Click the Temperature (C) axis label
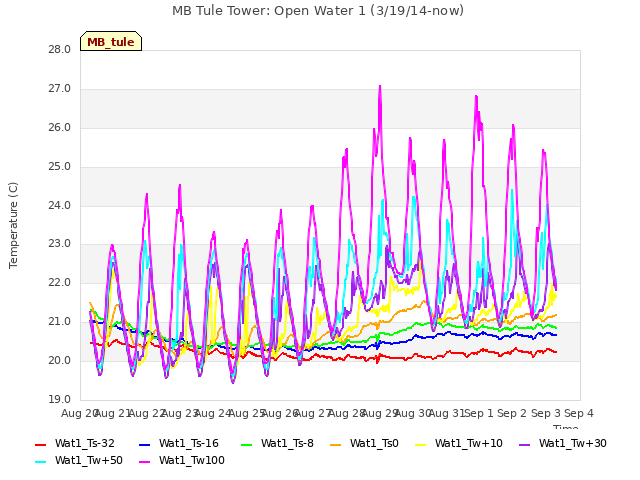Screen dimensions: 640x480 tap(13, 225)
